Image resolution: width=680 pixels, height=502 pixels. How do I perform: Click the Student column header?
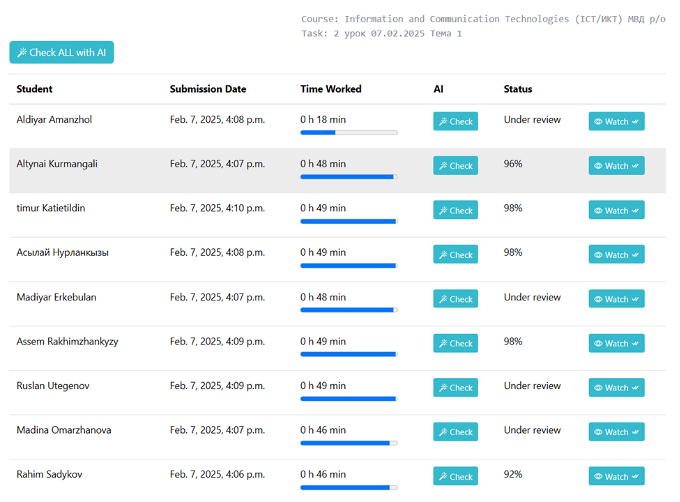pyautogui.click(x=34, y=89)
